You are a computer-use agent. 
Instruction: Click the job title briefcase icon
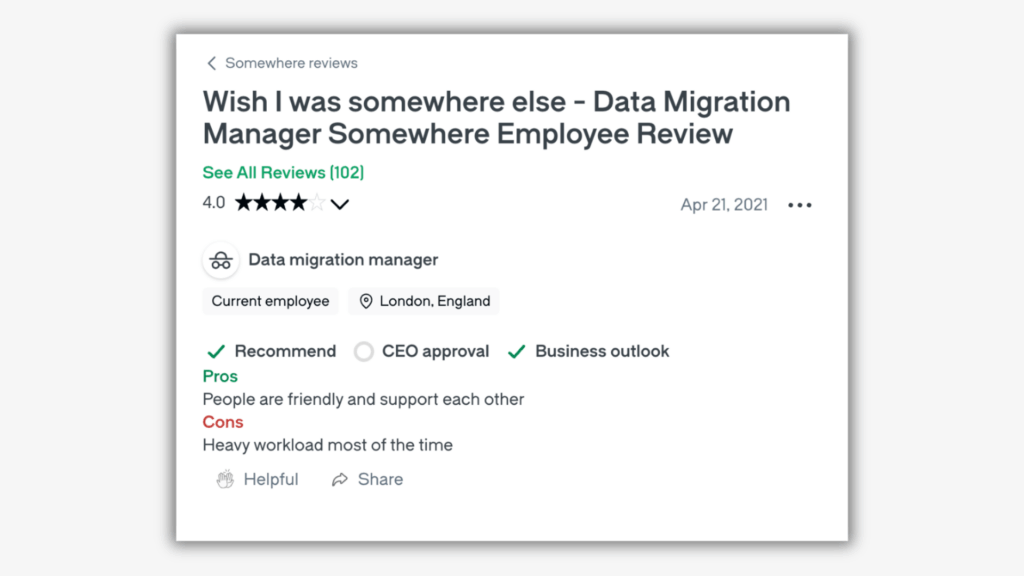click(220, 260)
